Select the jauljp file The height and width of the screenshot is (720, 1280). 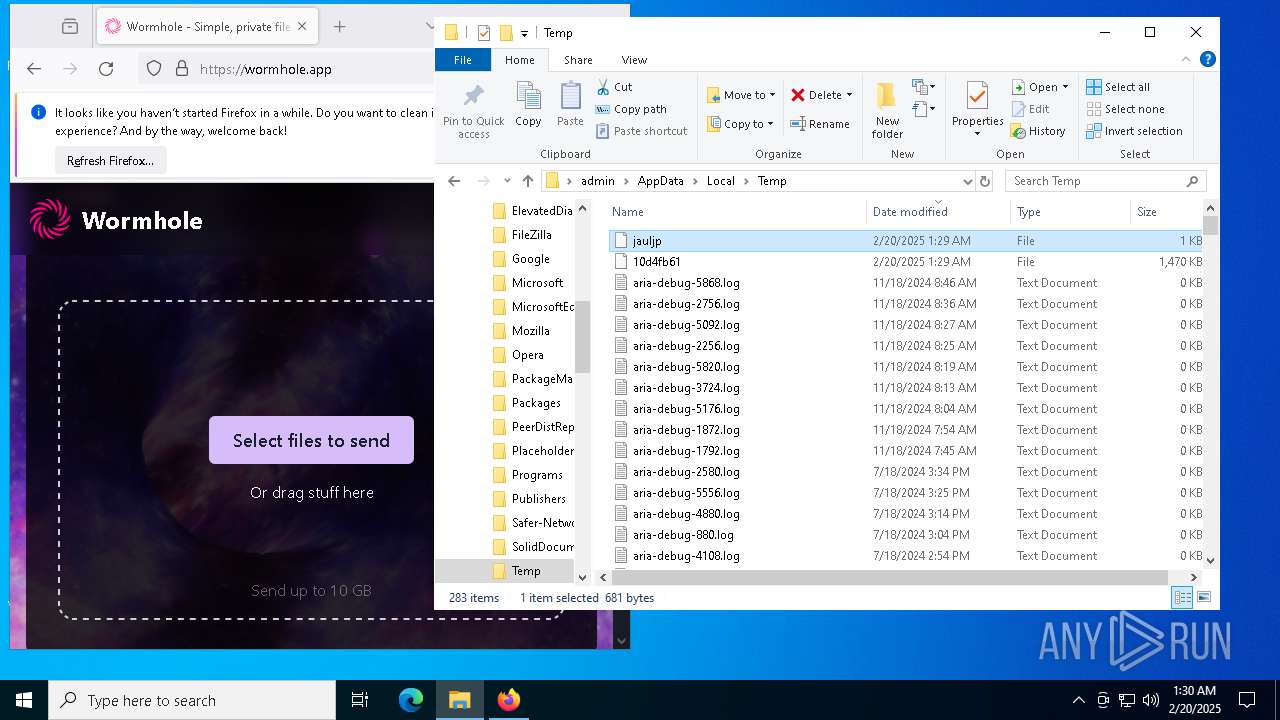pyautogui.click(x=905, y=241)
